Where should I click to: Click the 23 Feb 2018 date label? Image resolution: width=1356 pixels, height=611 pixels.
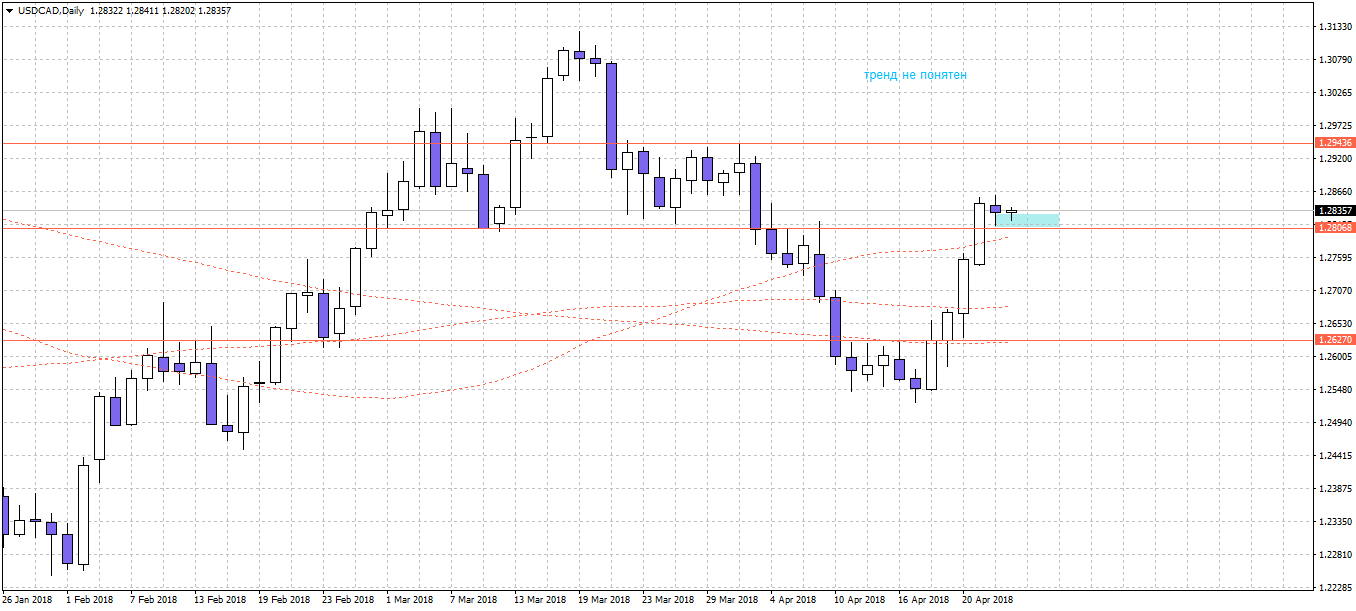[x=348, y=600]
